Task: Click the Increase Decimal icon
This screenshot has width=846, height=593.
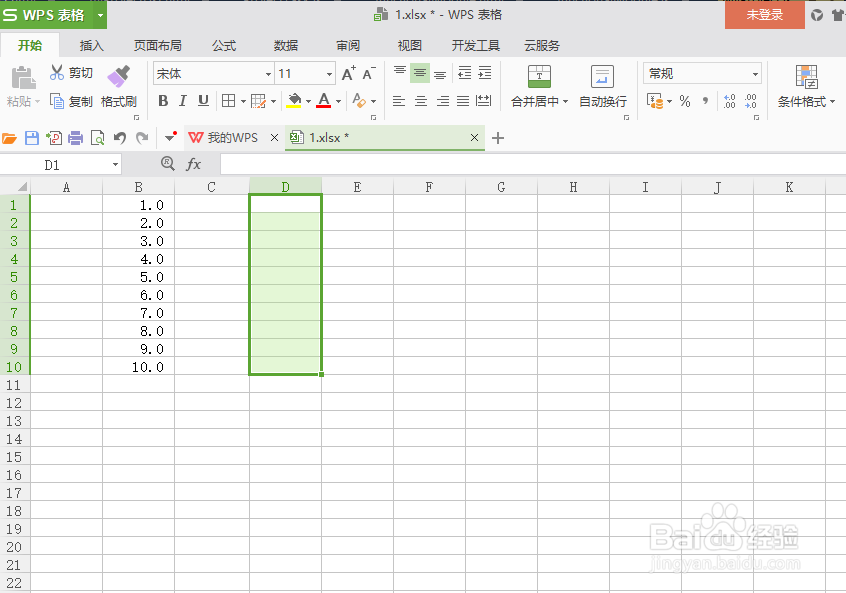Action: coord(727,100)
